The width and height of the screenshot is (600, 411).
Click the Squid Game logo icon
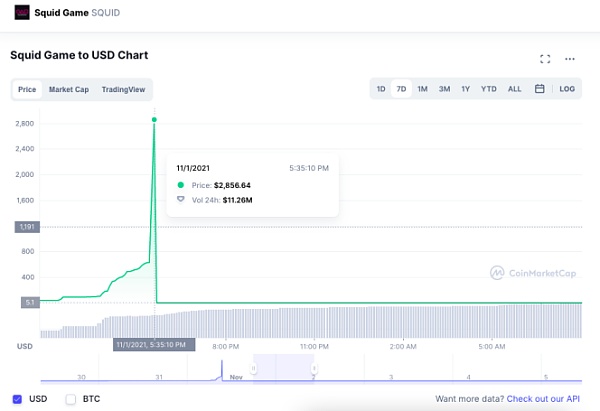[22, 12]
